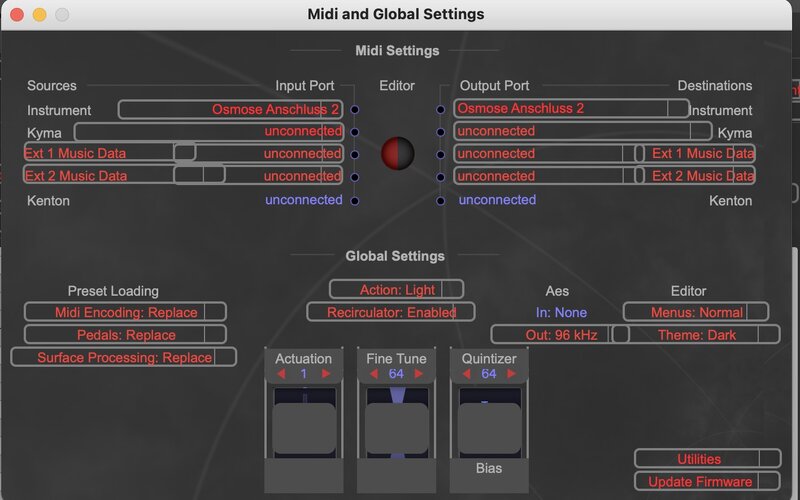Open the Kyma output port unconnected dropdown
Image resolution: width=800 pixels, height=500 pixels.
point(582,132)
